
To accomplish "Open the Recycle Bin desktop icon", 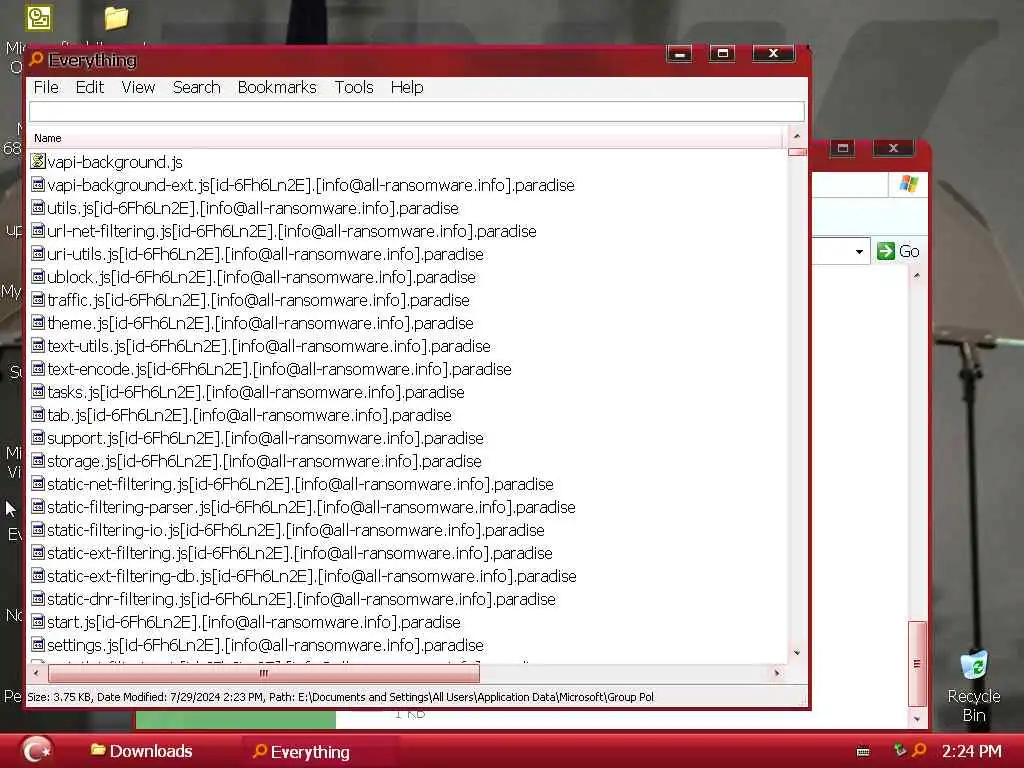I will tap(974, 686).
